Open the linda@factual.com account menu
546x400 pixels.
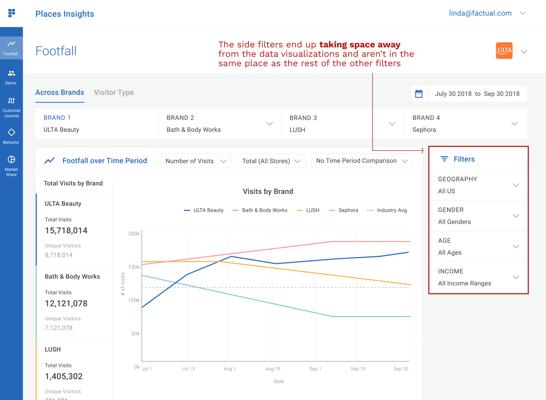point(487,13)
